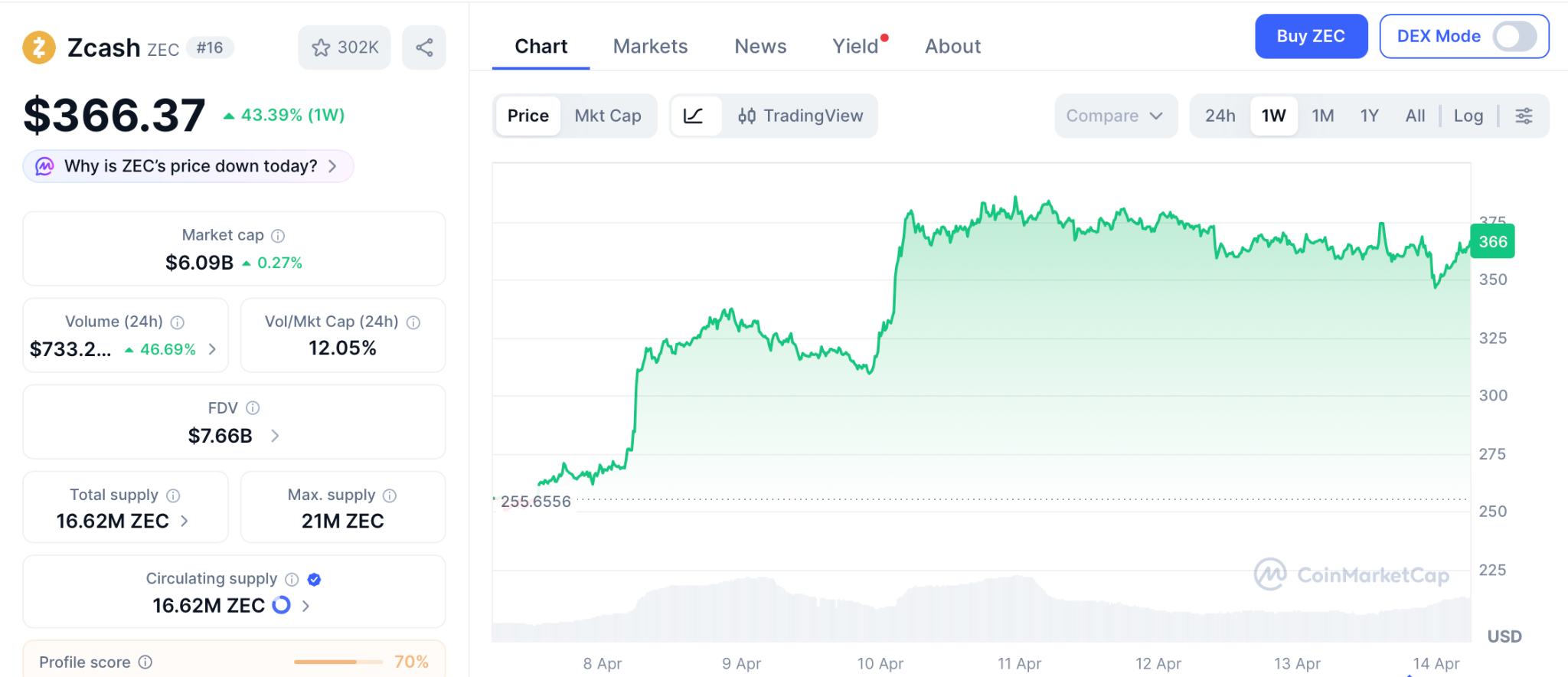Click the Buy ZEC button
Viewport: 1568px width, 677px height.
[x=1311, y=36]
